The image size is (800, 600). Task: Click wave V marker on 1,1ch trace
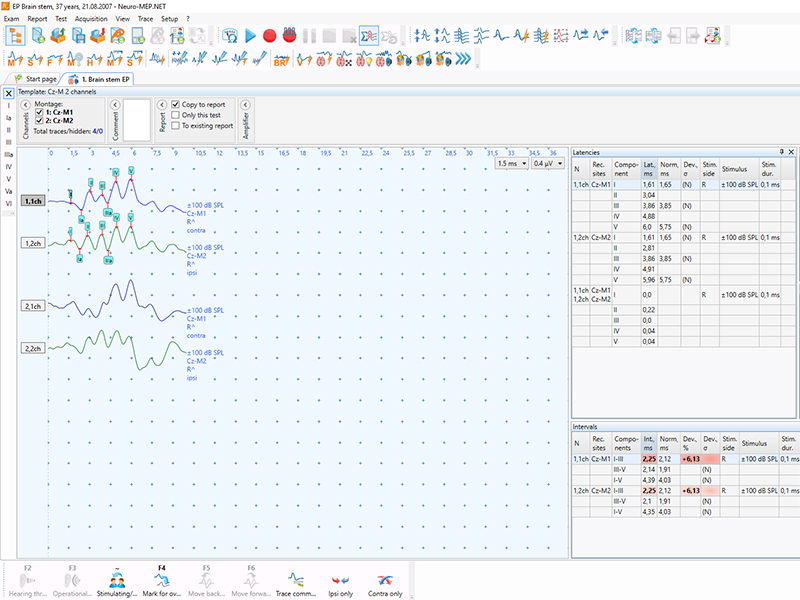click(131, 171)
